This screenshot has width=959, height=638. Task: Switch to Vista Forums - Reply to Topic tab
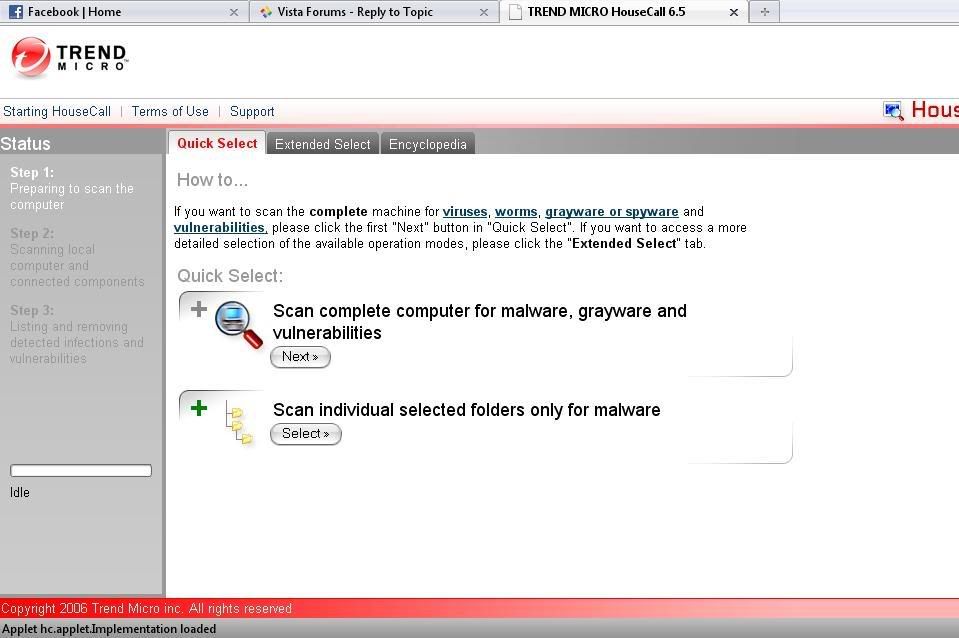(374, 12)
